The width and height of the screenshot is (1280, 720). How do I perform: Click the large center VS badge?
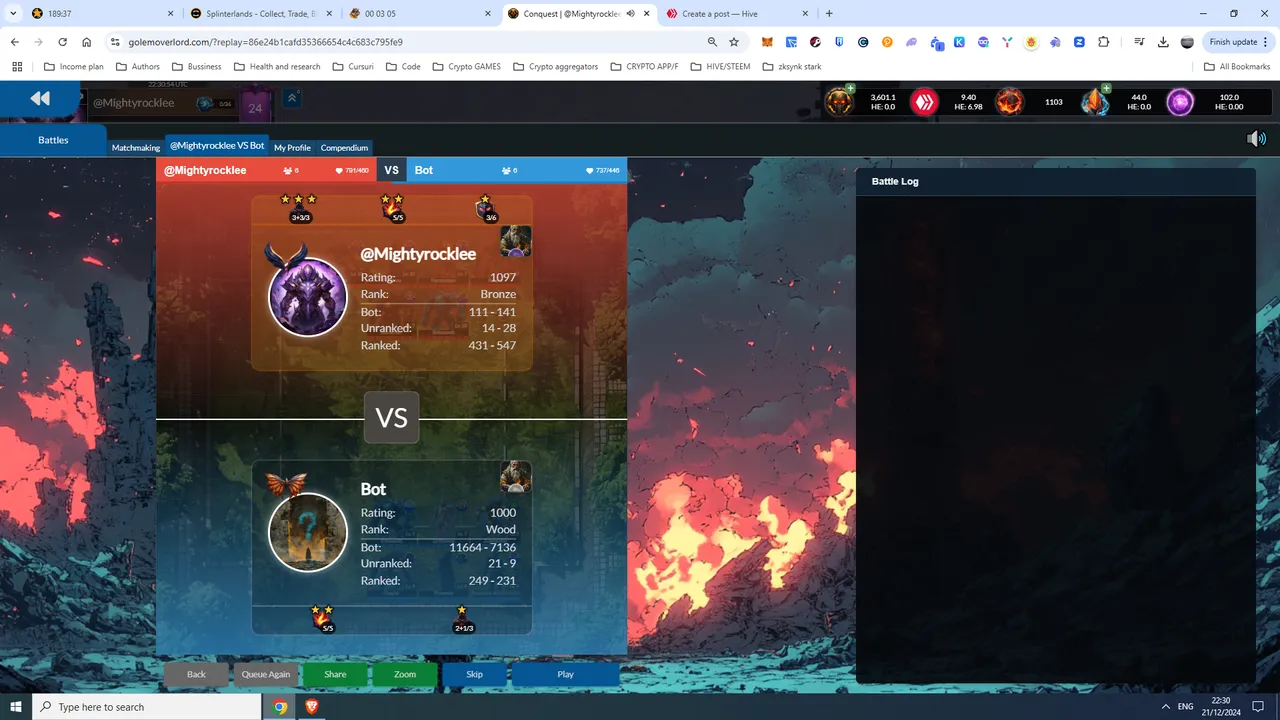point(391,417)
